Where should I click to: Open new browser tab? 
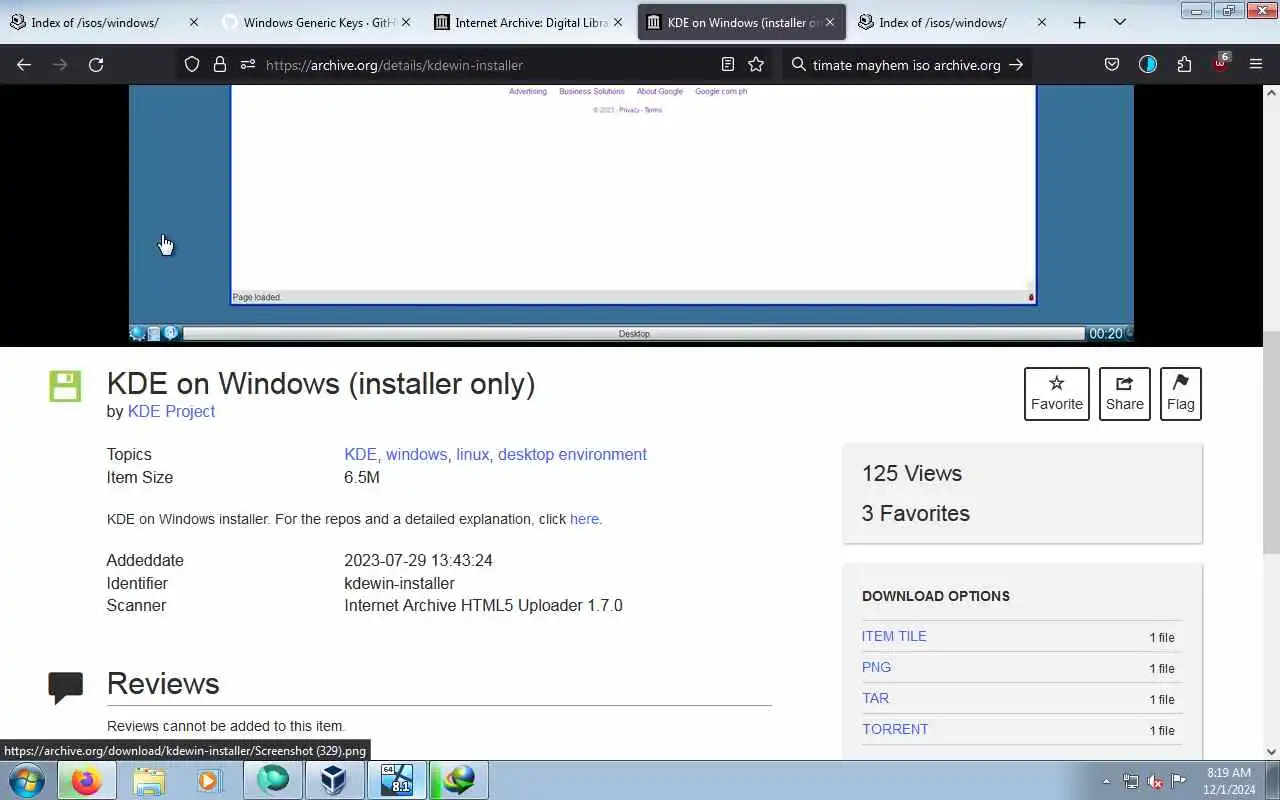click(1079, 22)
